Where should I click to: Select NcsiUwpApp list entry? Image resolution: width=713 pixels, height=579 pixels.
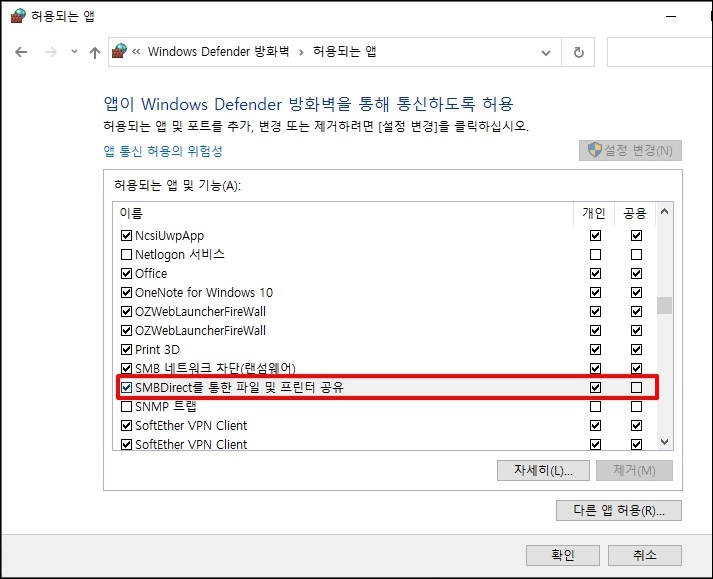[x=169, y=236]
